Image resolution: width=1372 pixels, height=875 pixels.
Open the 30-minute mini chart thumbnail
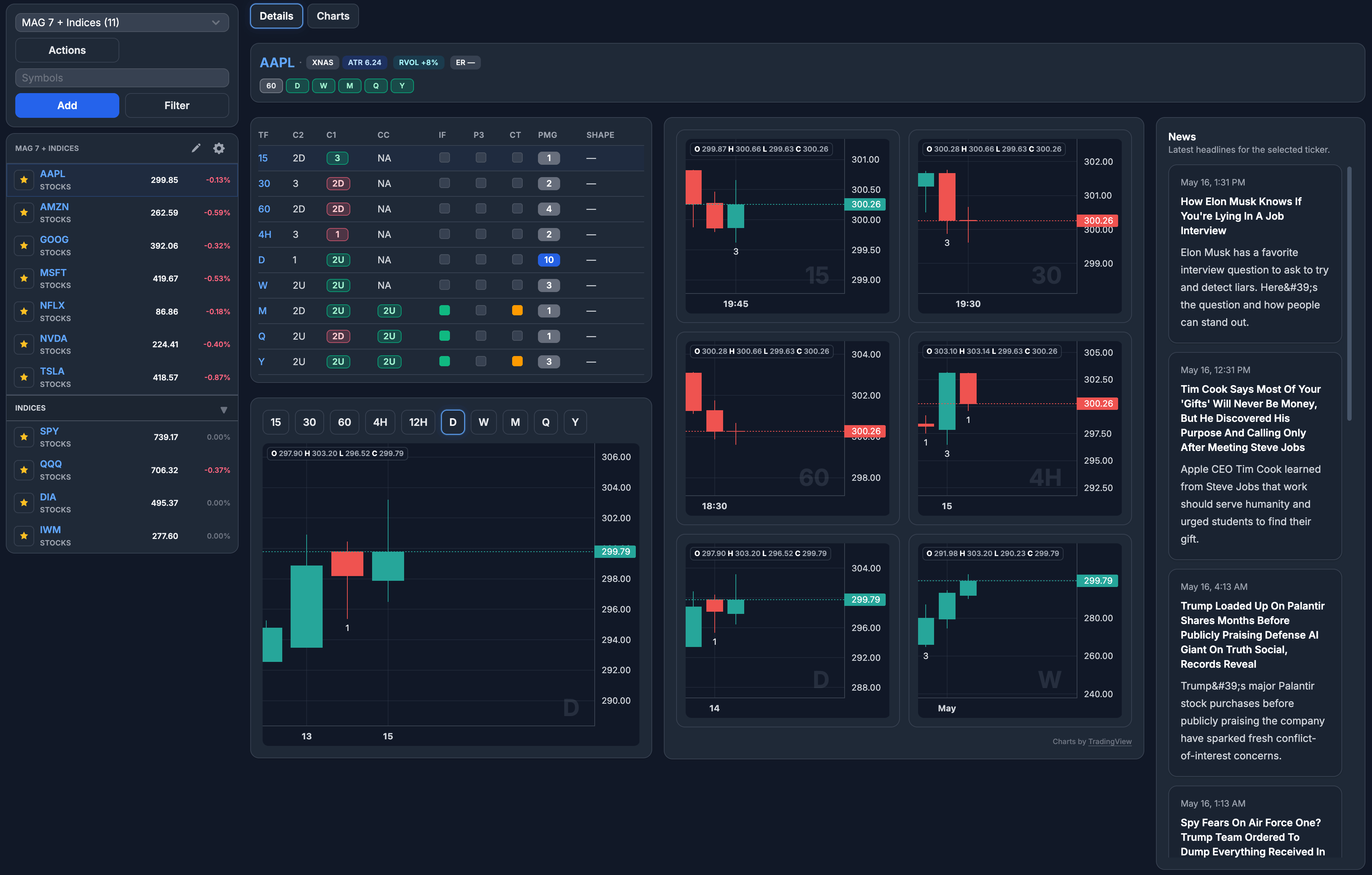coord(1019,226)
